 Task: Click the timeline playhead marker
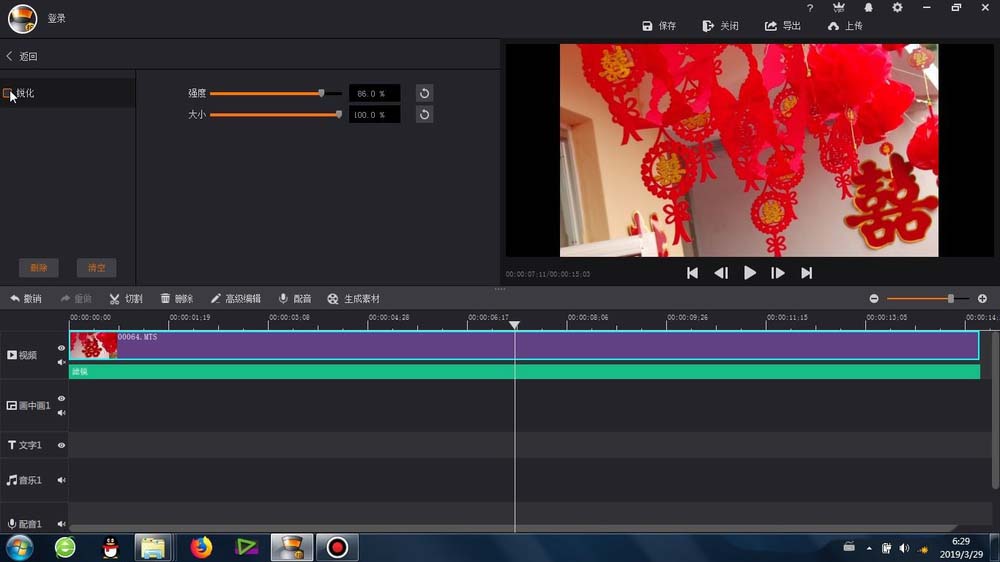pos(514,325)
